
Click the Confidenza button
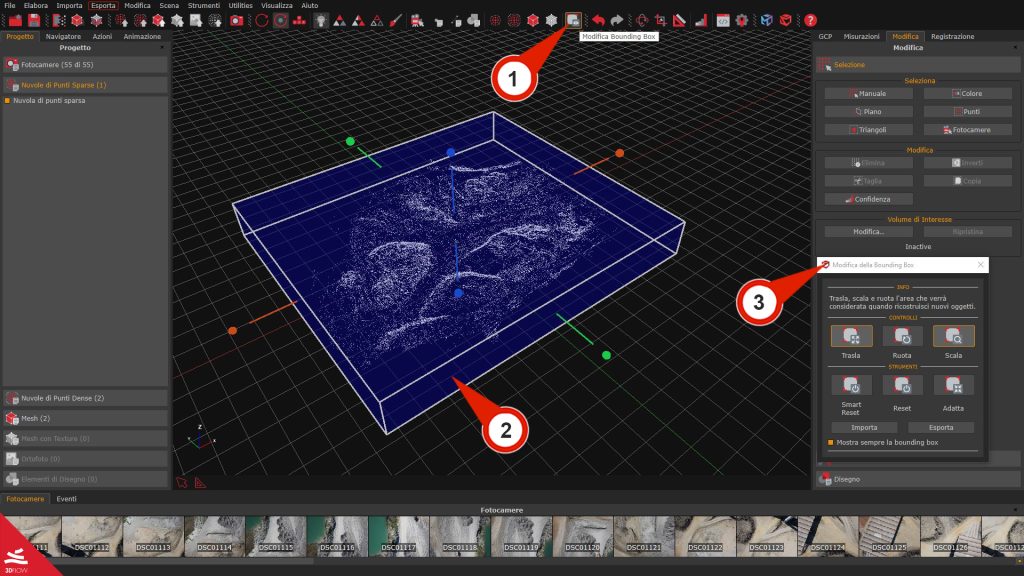tap(869, 199)
